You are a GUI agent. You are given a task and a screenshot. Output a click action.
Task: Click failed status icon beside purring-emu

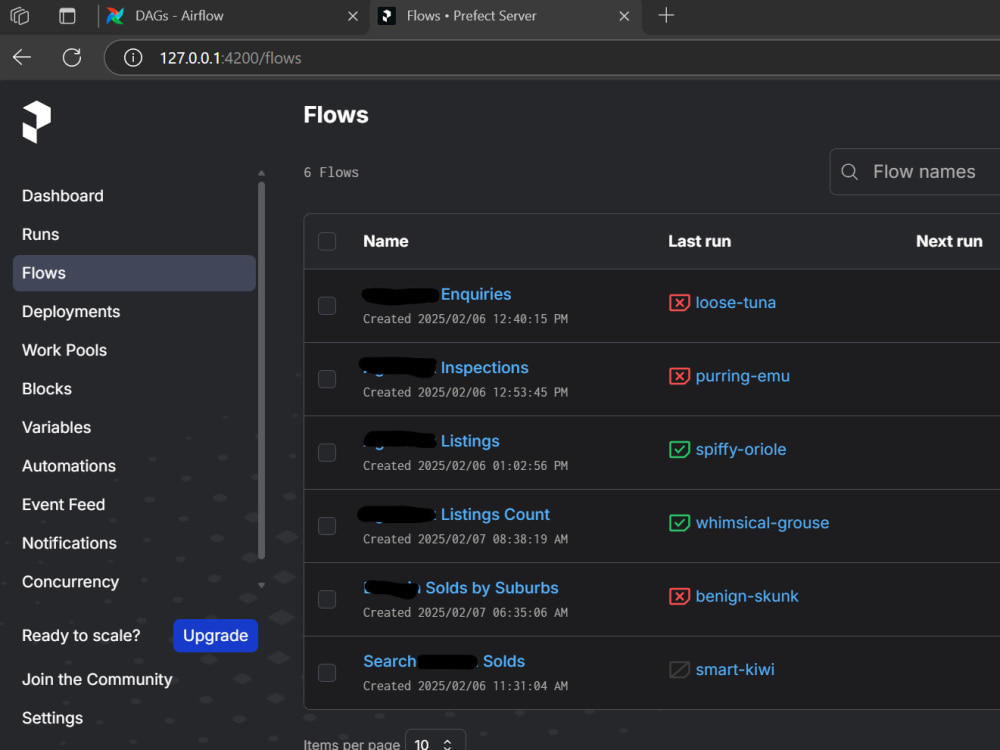click(x=679, y=376)
